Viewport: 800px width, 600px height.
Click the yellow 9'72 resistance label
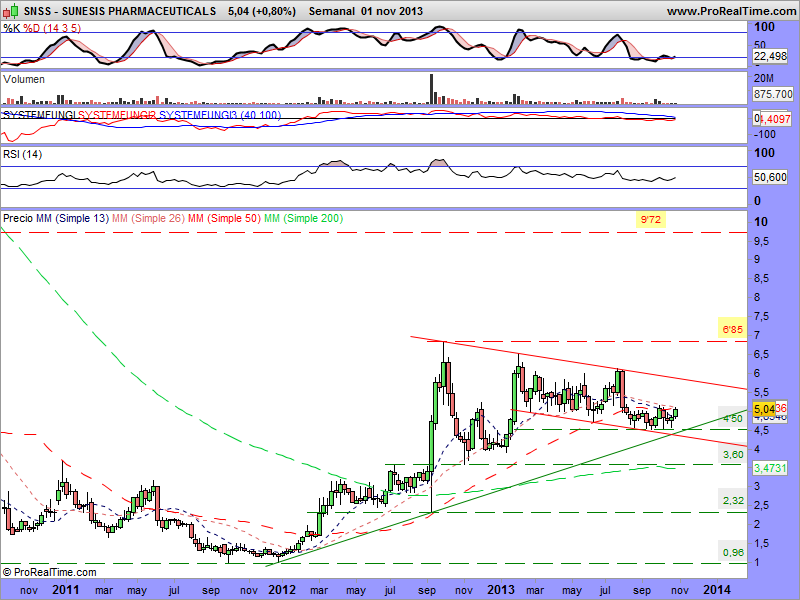(651, 220)
